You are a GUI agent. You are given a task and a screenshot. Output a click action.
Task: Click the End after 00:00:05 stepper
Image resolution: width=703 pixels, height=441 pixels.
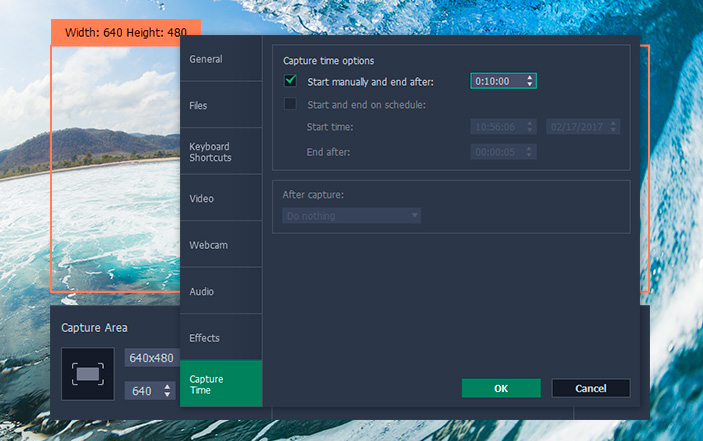tap(529, 152)
